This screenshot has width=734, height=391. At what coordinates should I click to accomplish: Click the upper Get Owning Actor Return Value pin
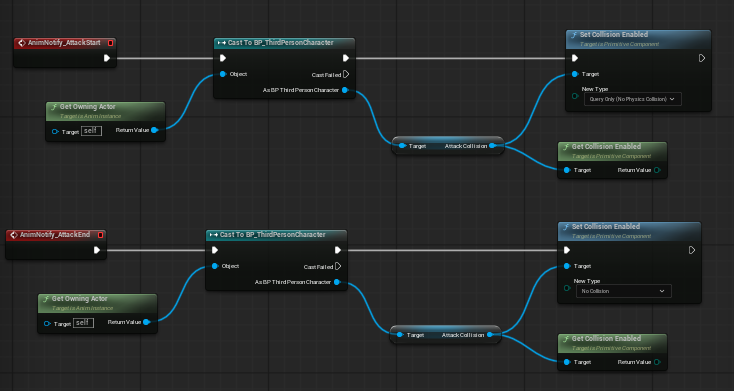click(154, 130)
